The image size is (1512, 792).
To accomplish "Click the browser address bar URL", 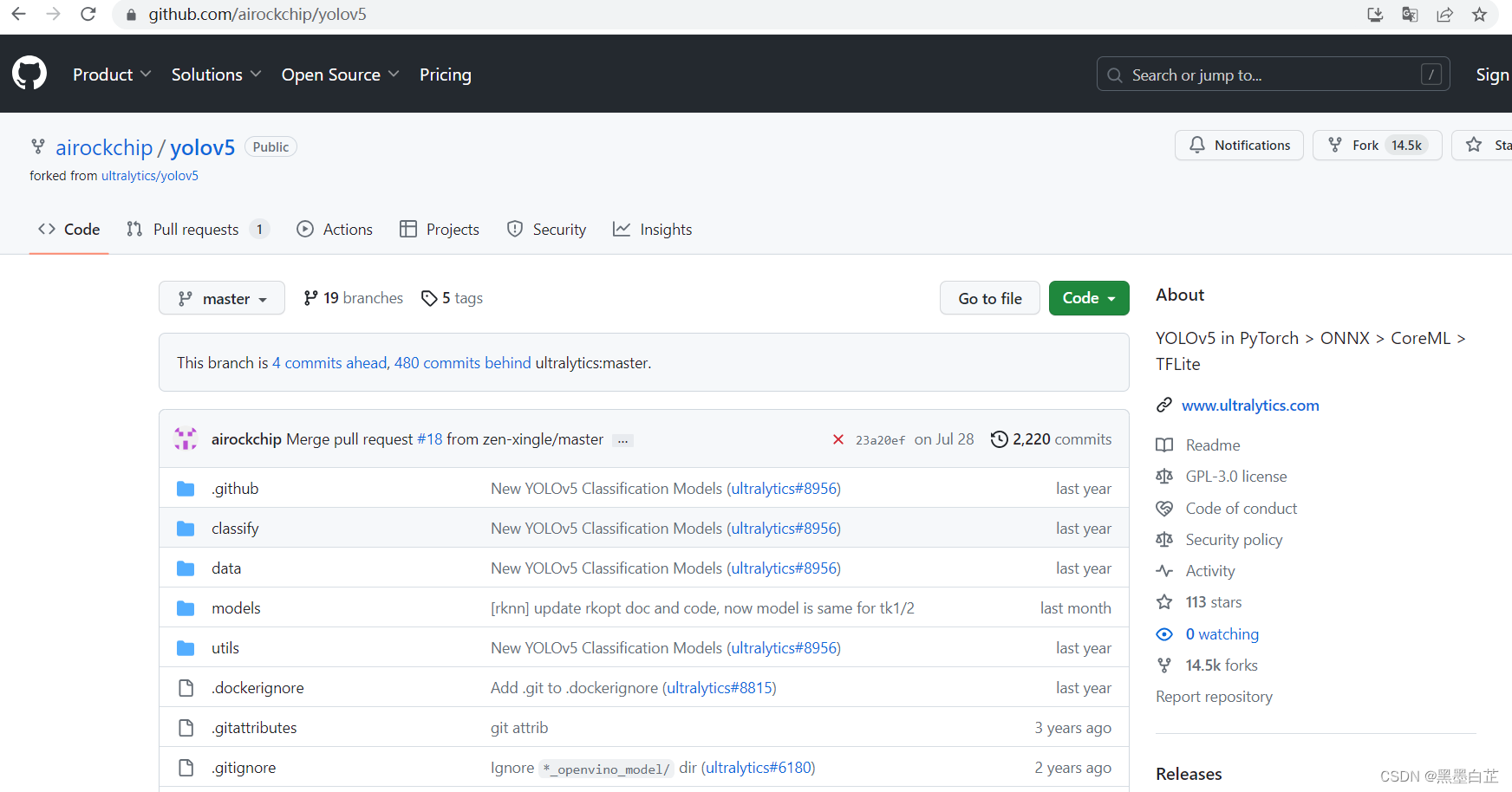I will coord(257,15).
